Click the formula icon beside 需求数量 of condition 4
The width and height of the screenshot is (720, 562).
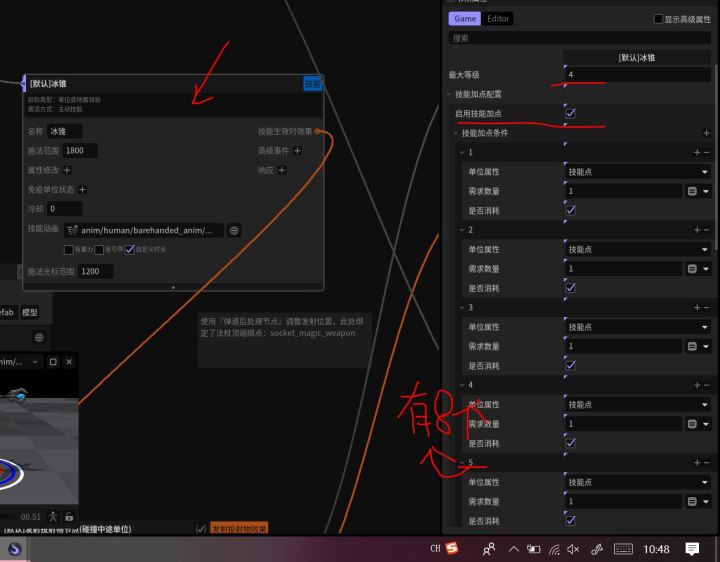tap(692, 424)
